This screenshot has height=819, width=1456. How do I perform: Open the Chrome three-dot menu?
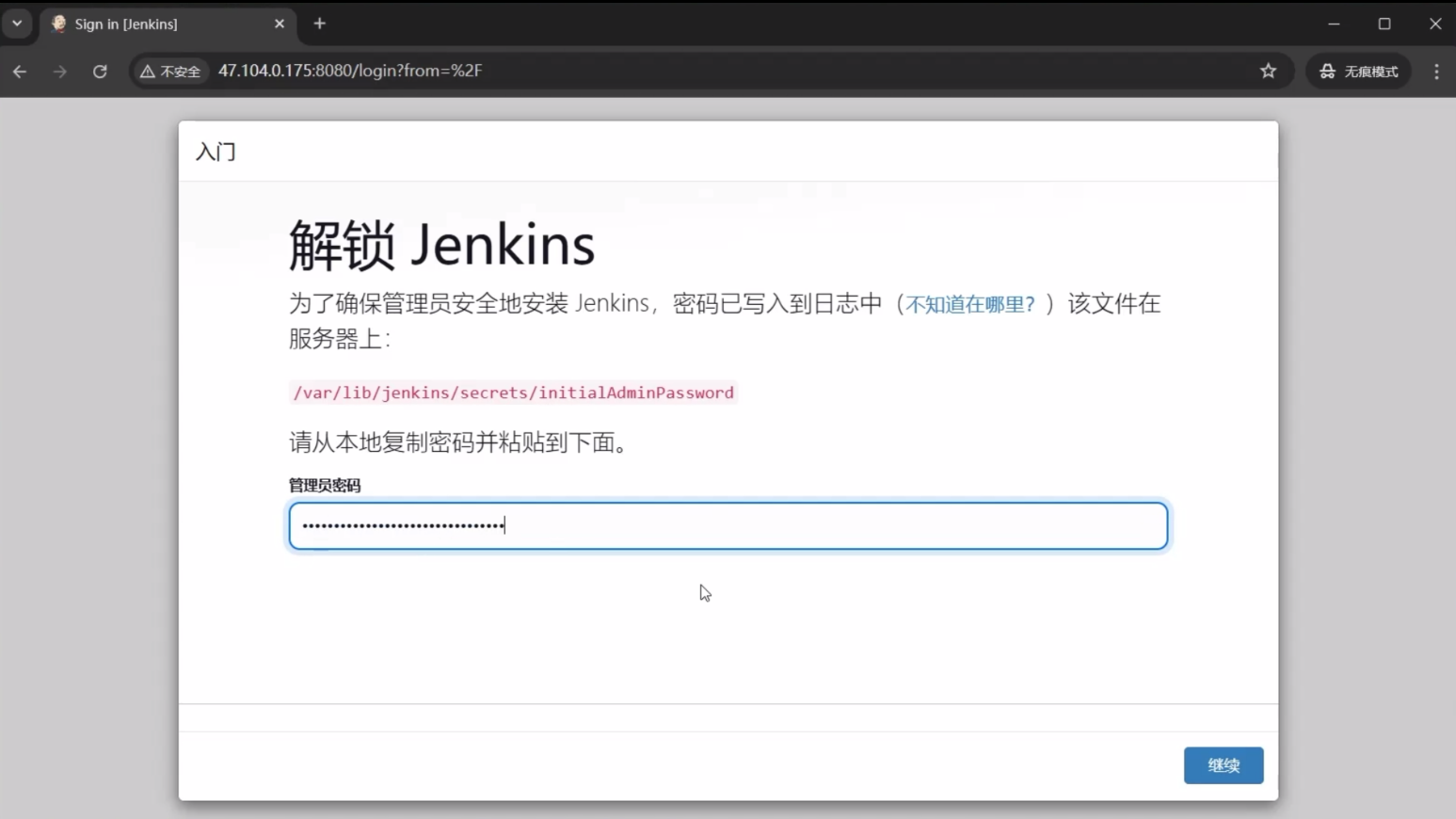[x=1436, y=72]
